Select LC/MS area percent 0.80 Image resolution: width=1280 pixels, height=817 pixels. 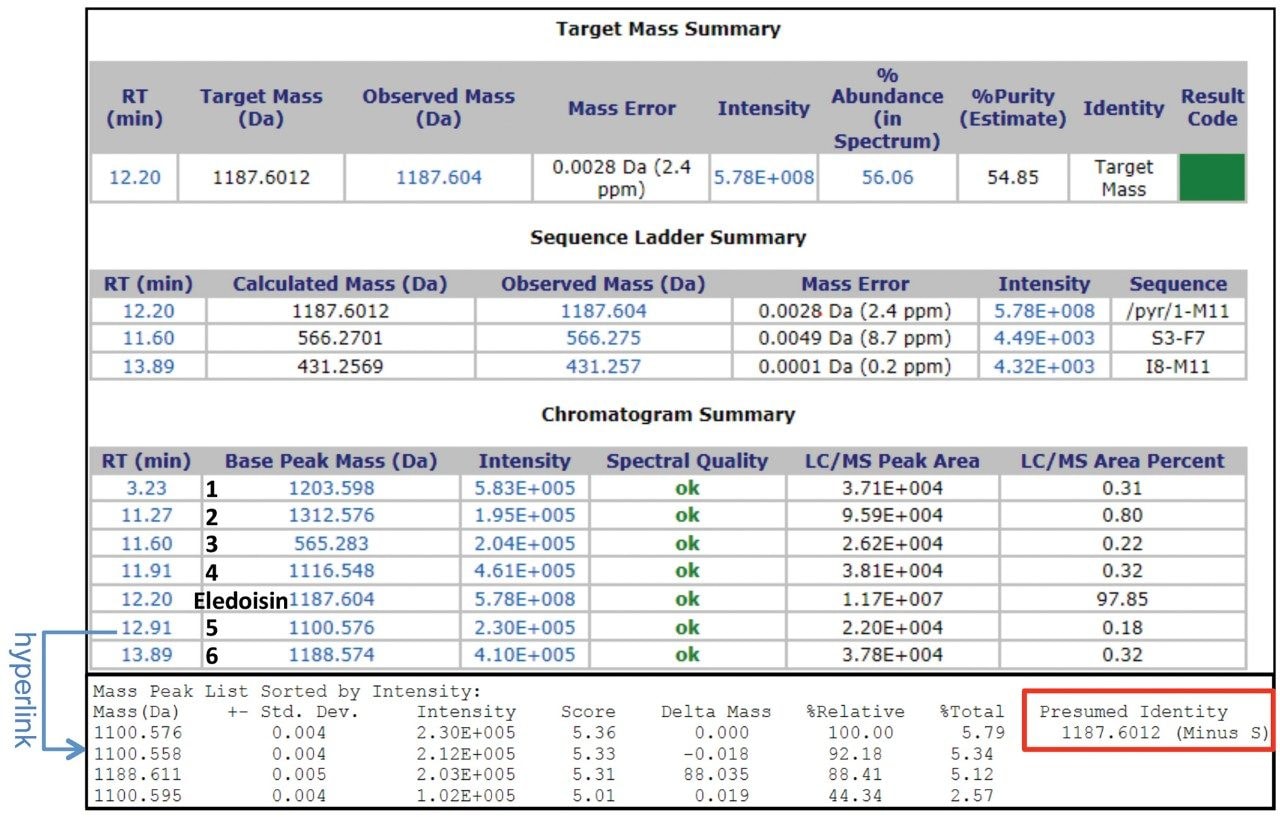1121,516
